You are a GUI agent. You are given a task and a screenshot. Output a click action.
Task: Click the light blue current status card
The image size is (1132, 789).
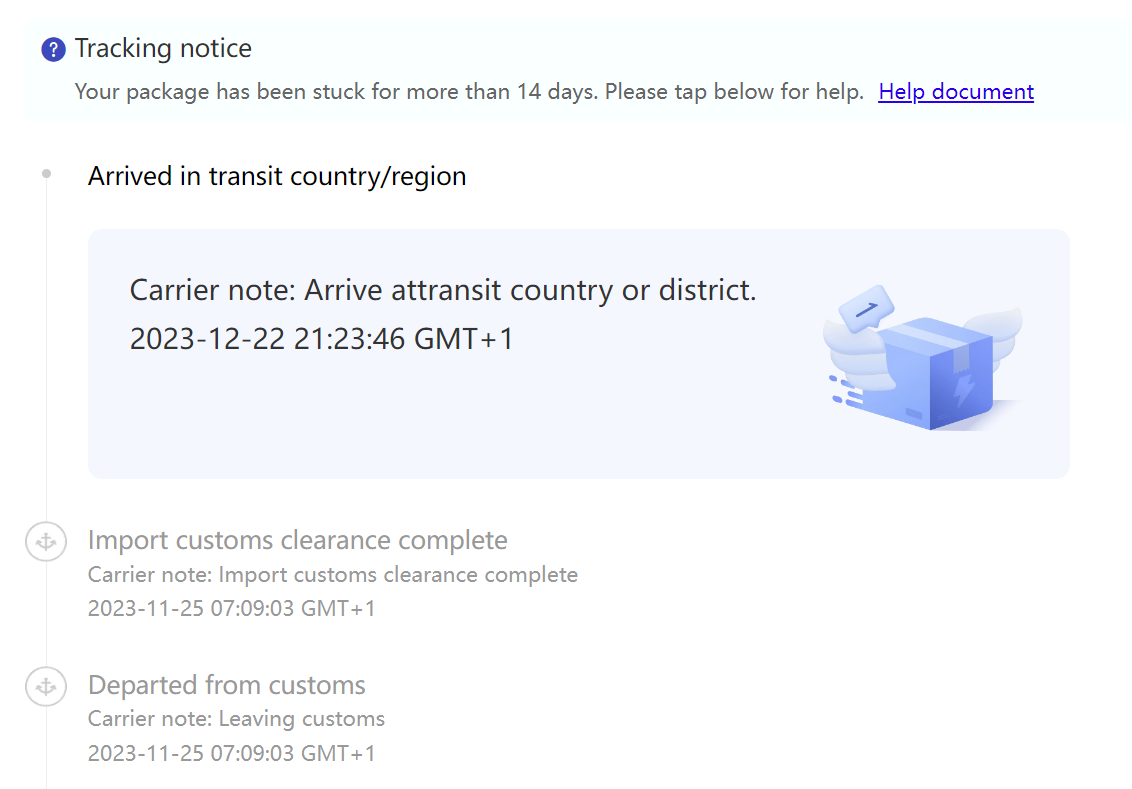coord(578,354)
